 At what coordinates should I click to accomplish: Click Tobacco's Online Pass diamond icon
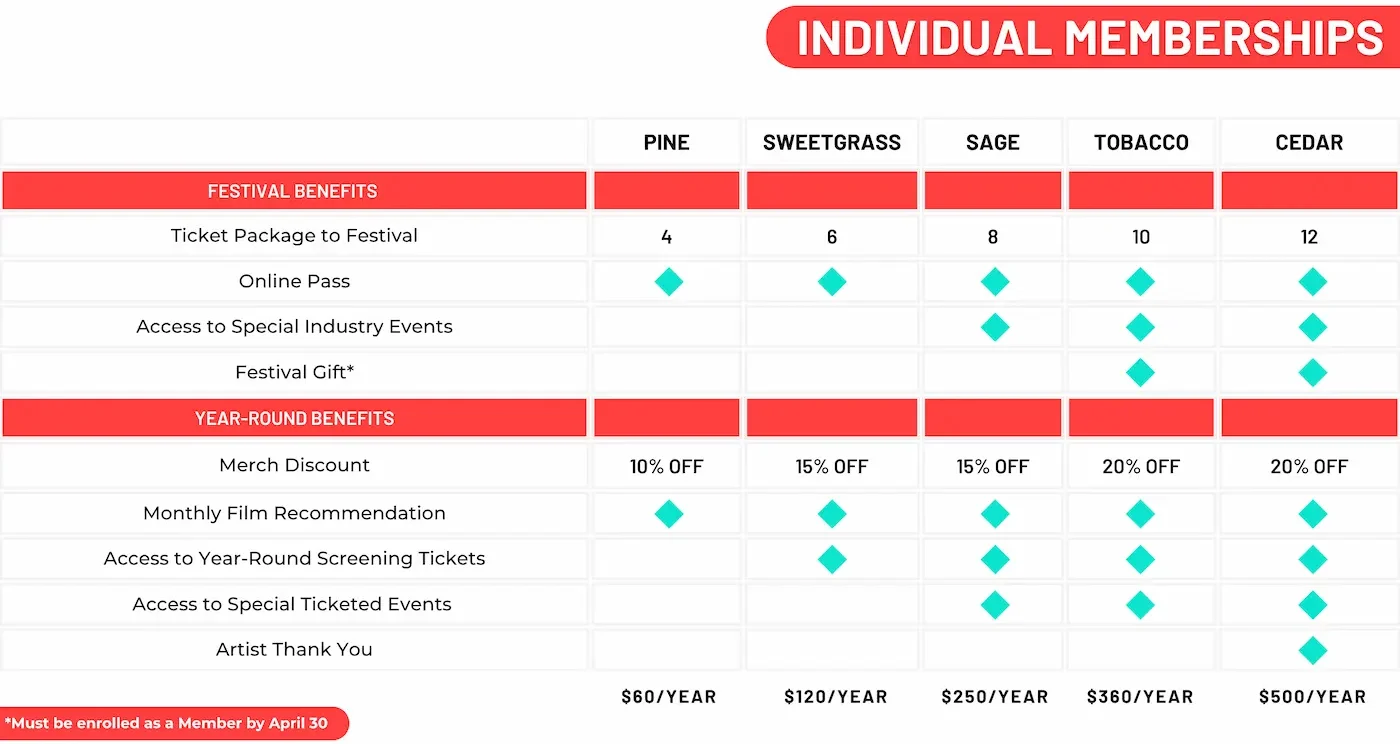(x=1140, y=282)
